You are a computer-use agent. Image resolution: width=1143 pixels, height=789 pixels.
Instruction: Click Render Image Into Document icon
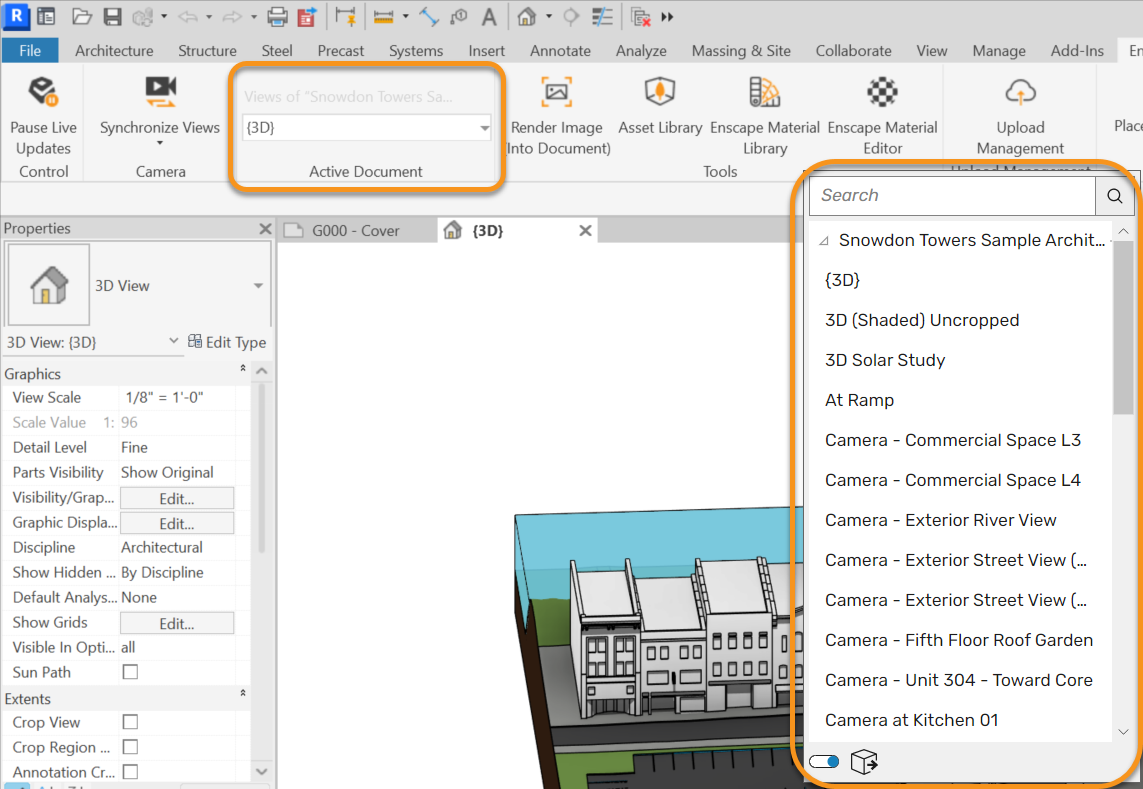[x=556, y=92]
